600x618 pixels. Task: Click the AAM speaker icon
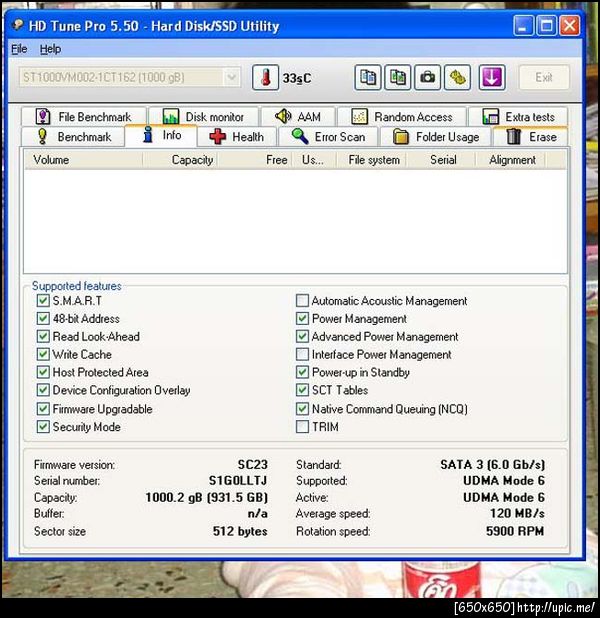coord(283,116)
